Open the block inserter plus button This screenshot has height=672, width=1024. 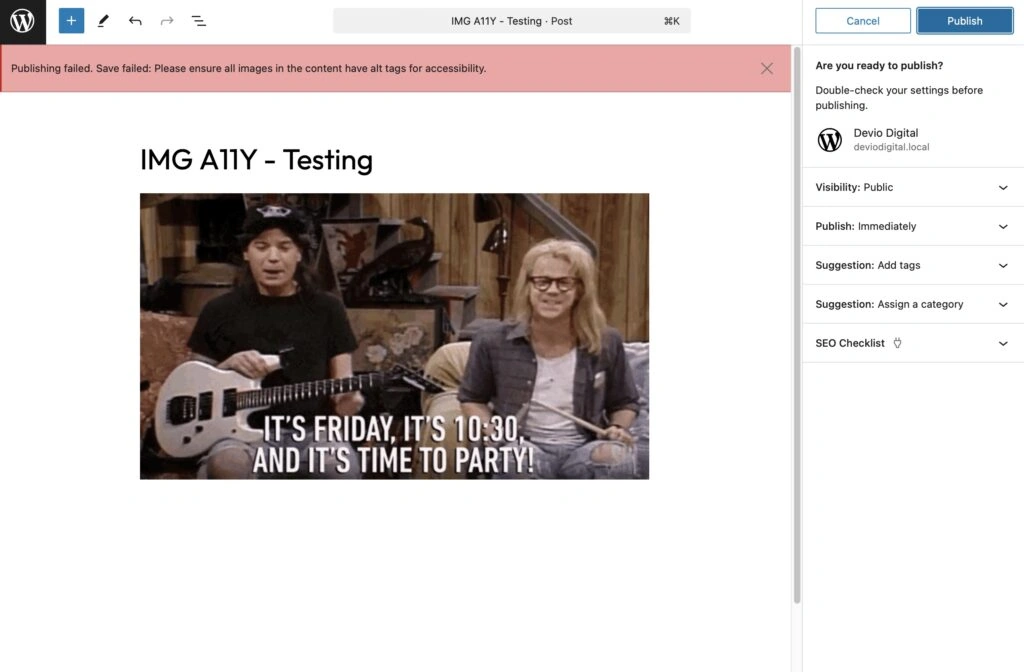71,21
